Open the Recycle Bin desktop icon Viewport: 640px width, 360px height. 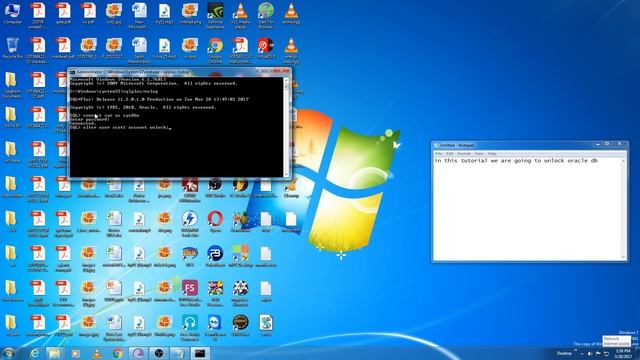point(12,48)
